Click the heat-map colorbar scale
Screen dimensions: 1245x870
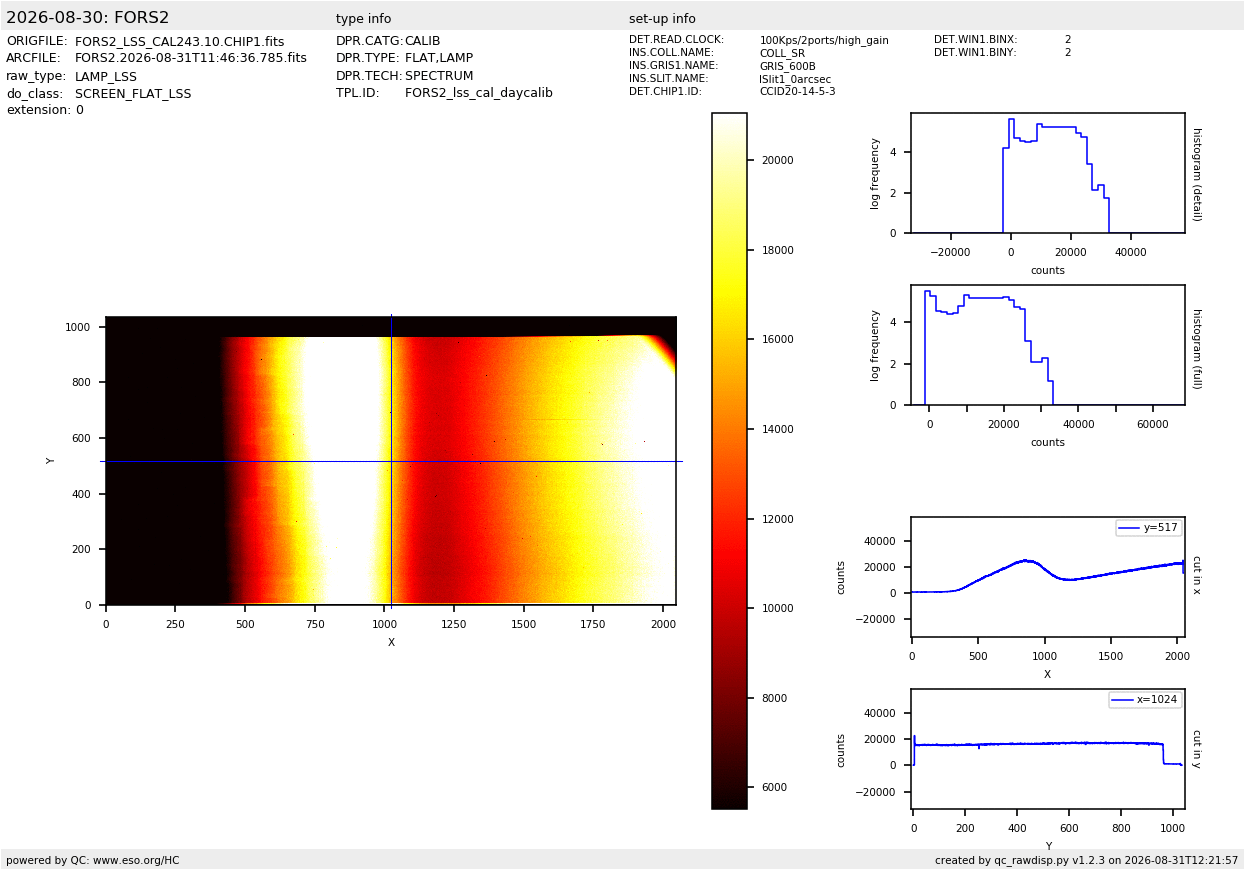click(x=729, y=461)
